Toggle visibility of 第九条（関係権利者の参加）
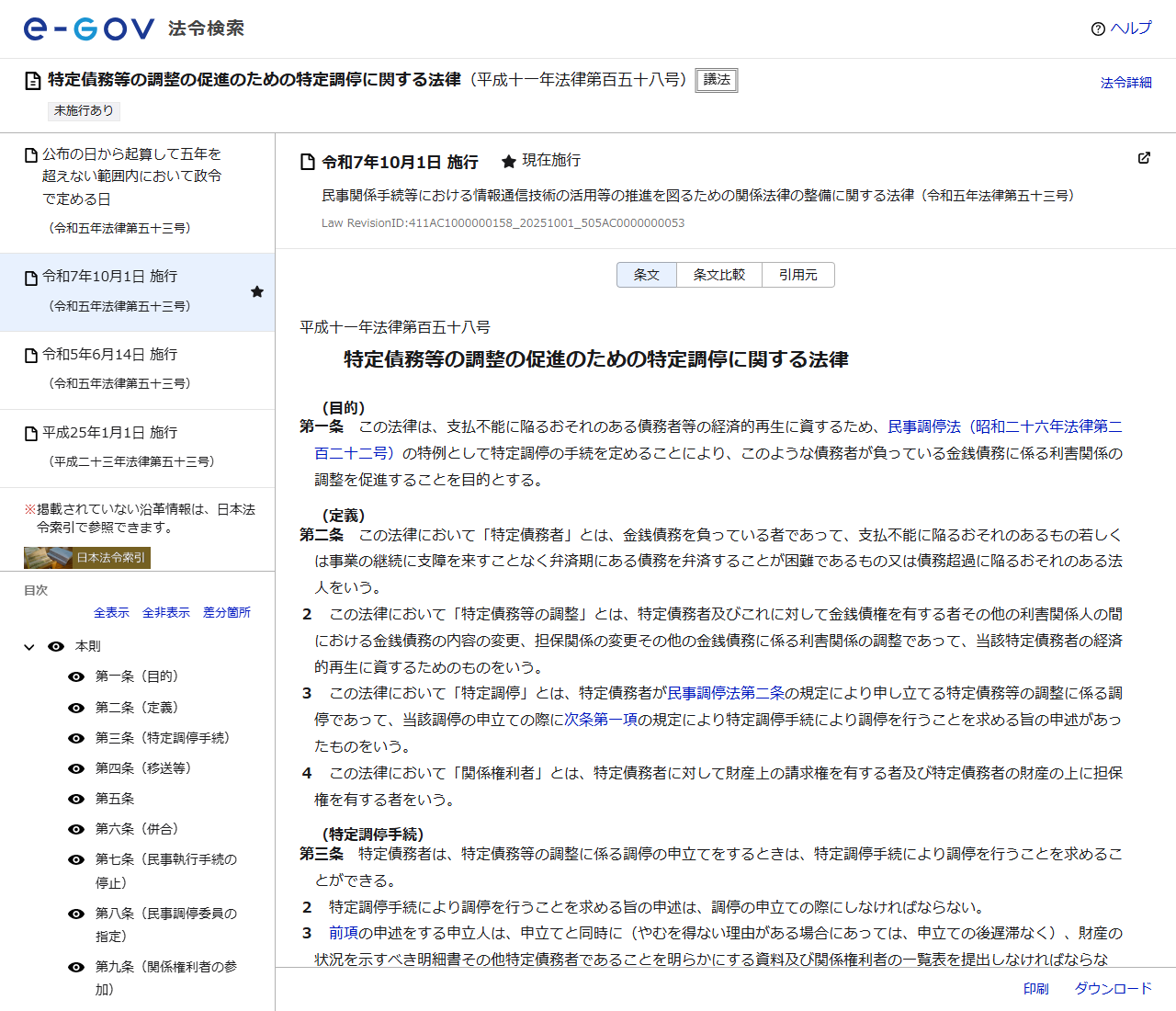 (76, 967)
